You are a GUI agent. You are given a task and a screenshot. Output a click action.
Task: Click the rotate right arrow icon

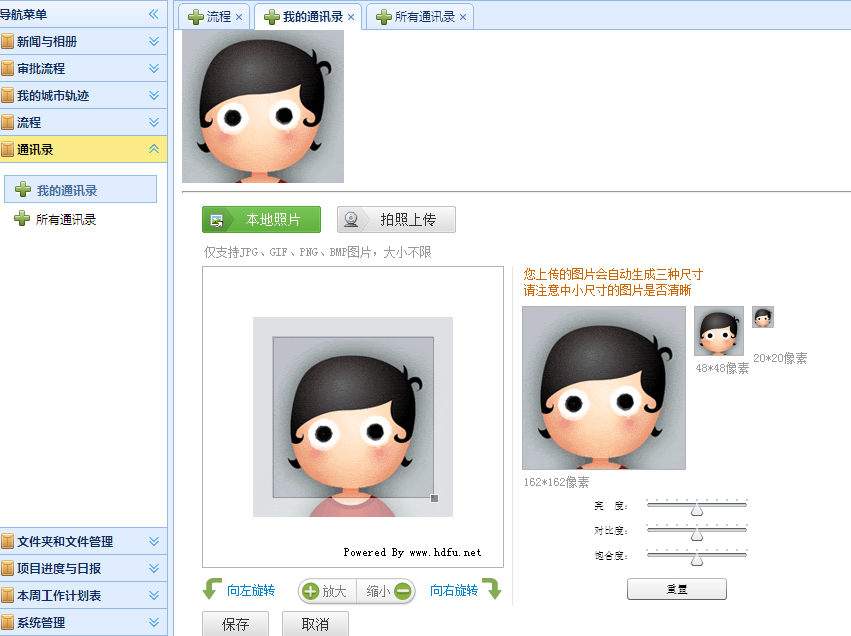(491, 589)
